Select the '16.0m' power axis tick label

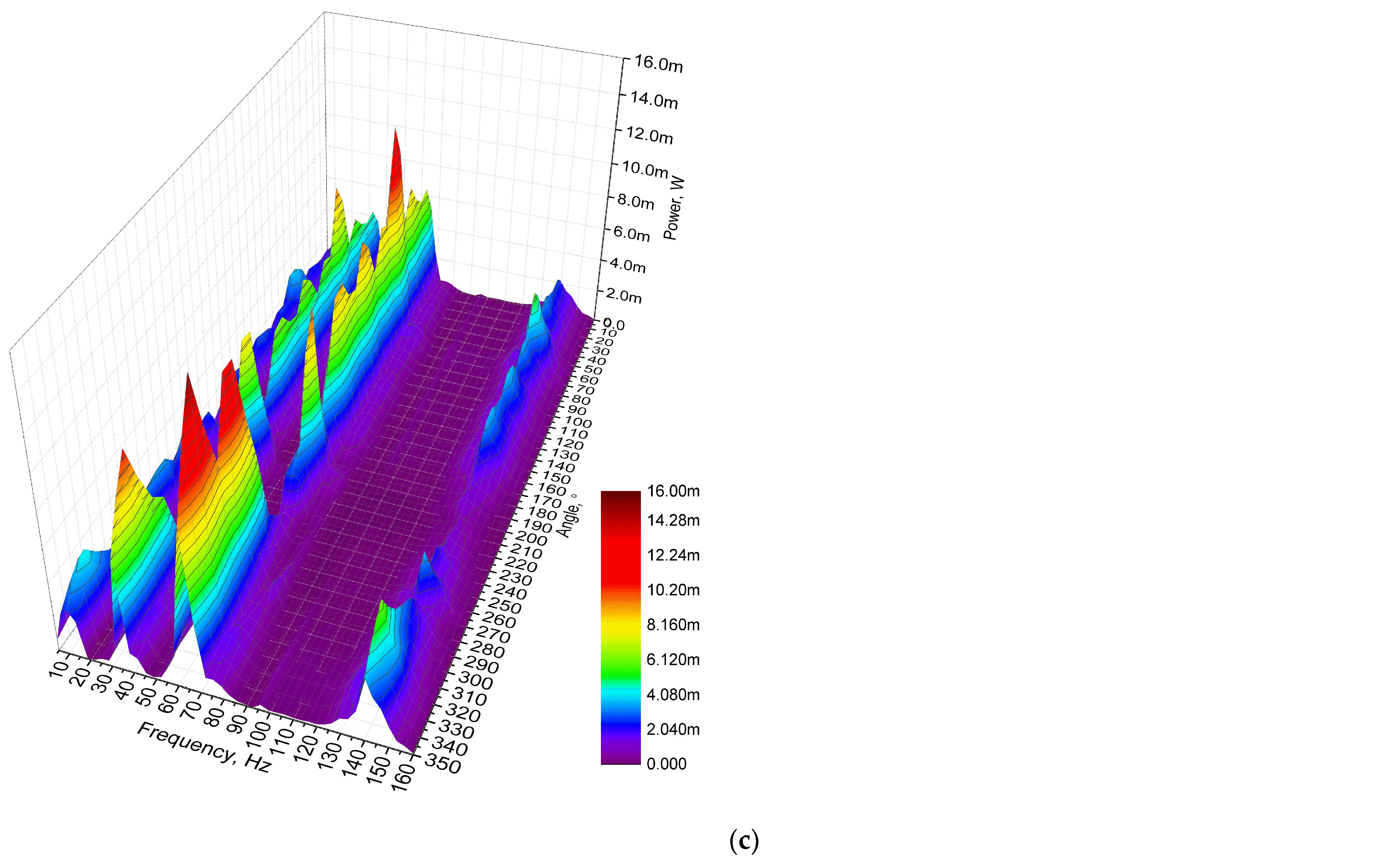(659, 63)
